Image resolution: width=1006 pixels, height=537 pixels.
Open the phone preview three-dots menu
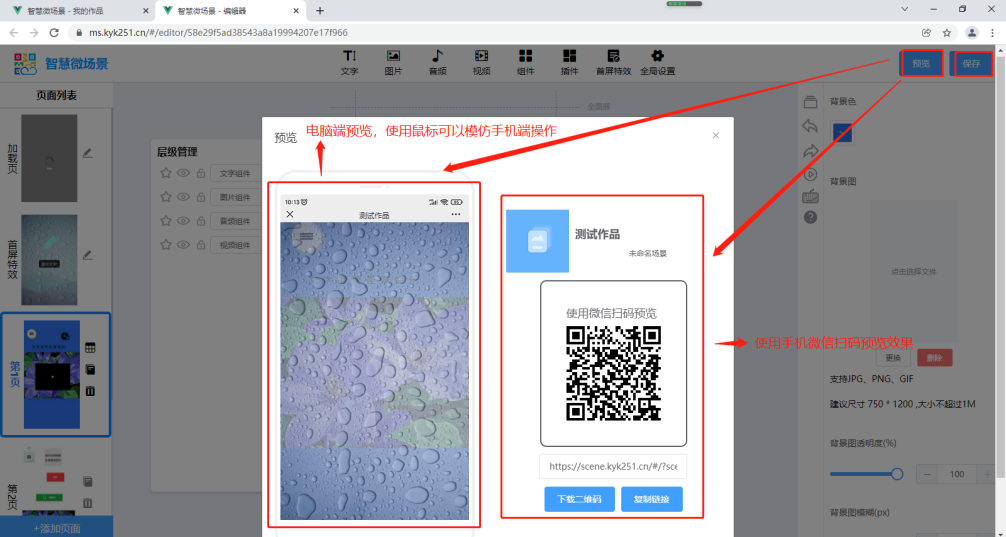click(x=456, y=215)
